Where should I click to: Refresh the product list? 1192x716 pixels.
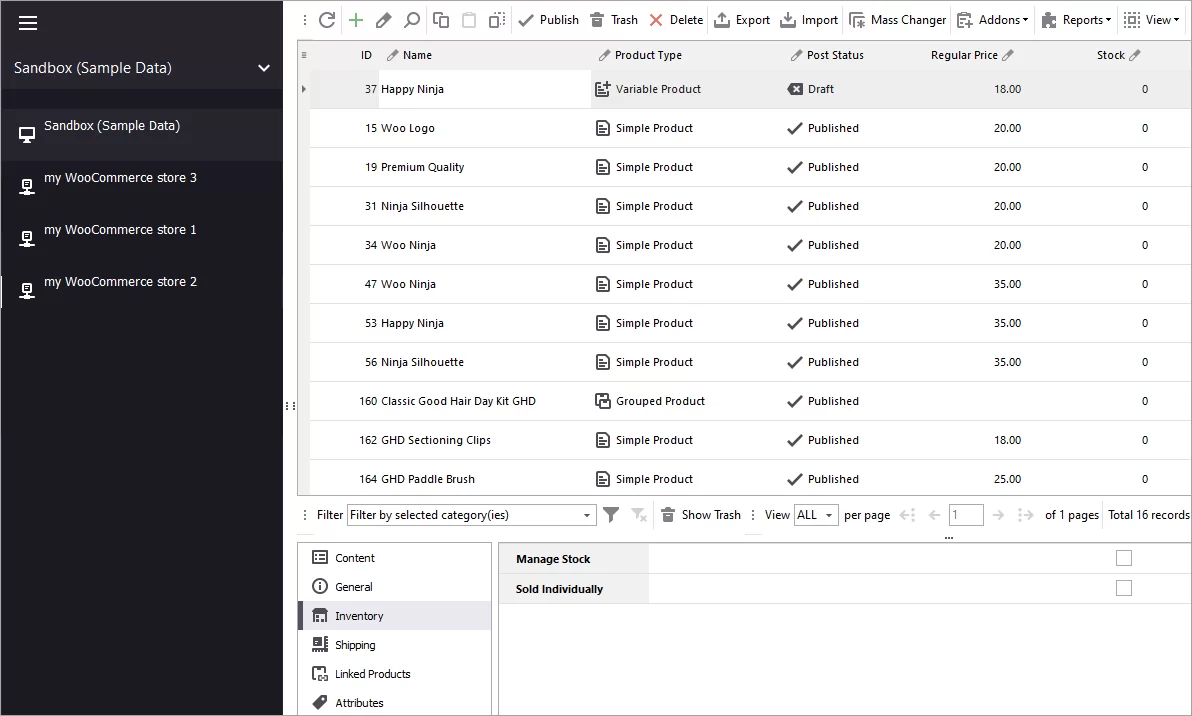327,19
